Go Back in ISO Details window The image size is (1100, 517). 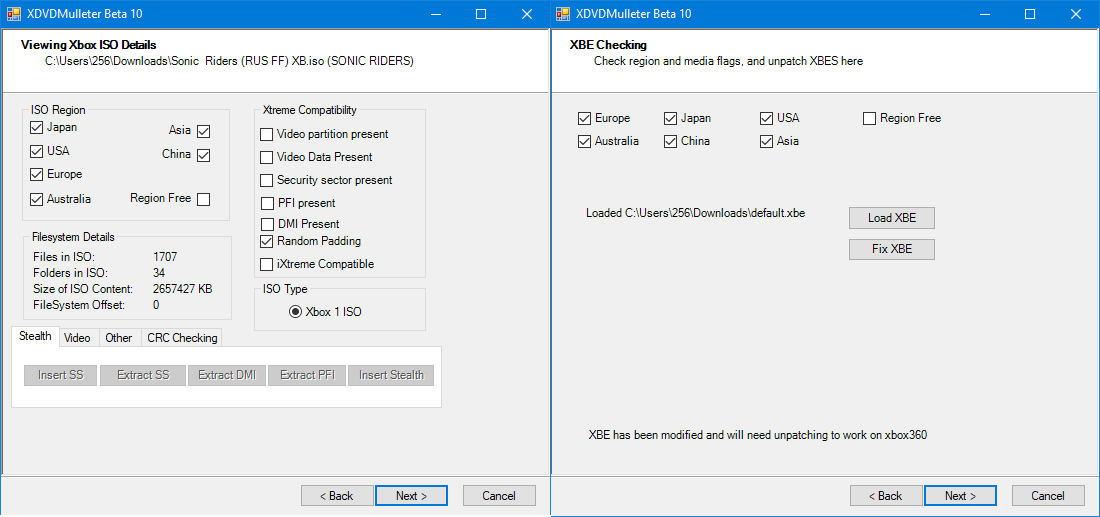(x=337, y=496)
